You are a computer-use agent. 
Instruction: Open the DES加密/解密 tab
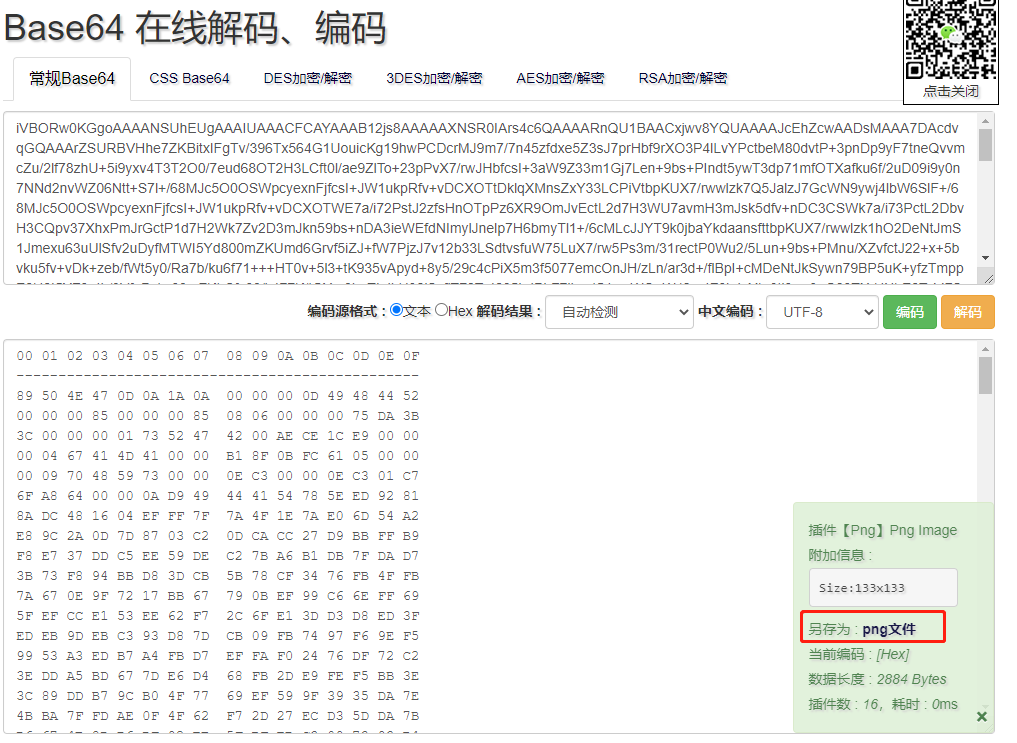point(308,78)
